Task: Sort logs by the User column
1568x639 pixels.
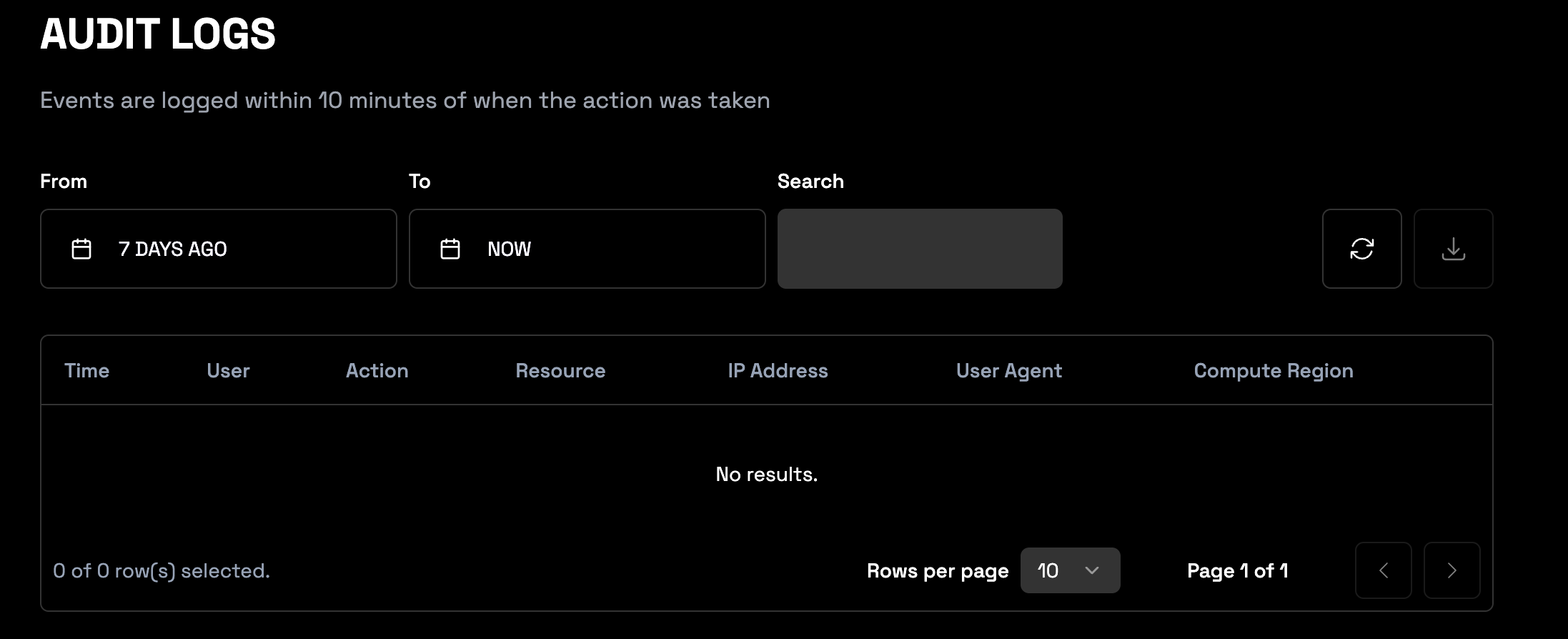Action: [x=227, y=370]
